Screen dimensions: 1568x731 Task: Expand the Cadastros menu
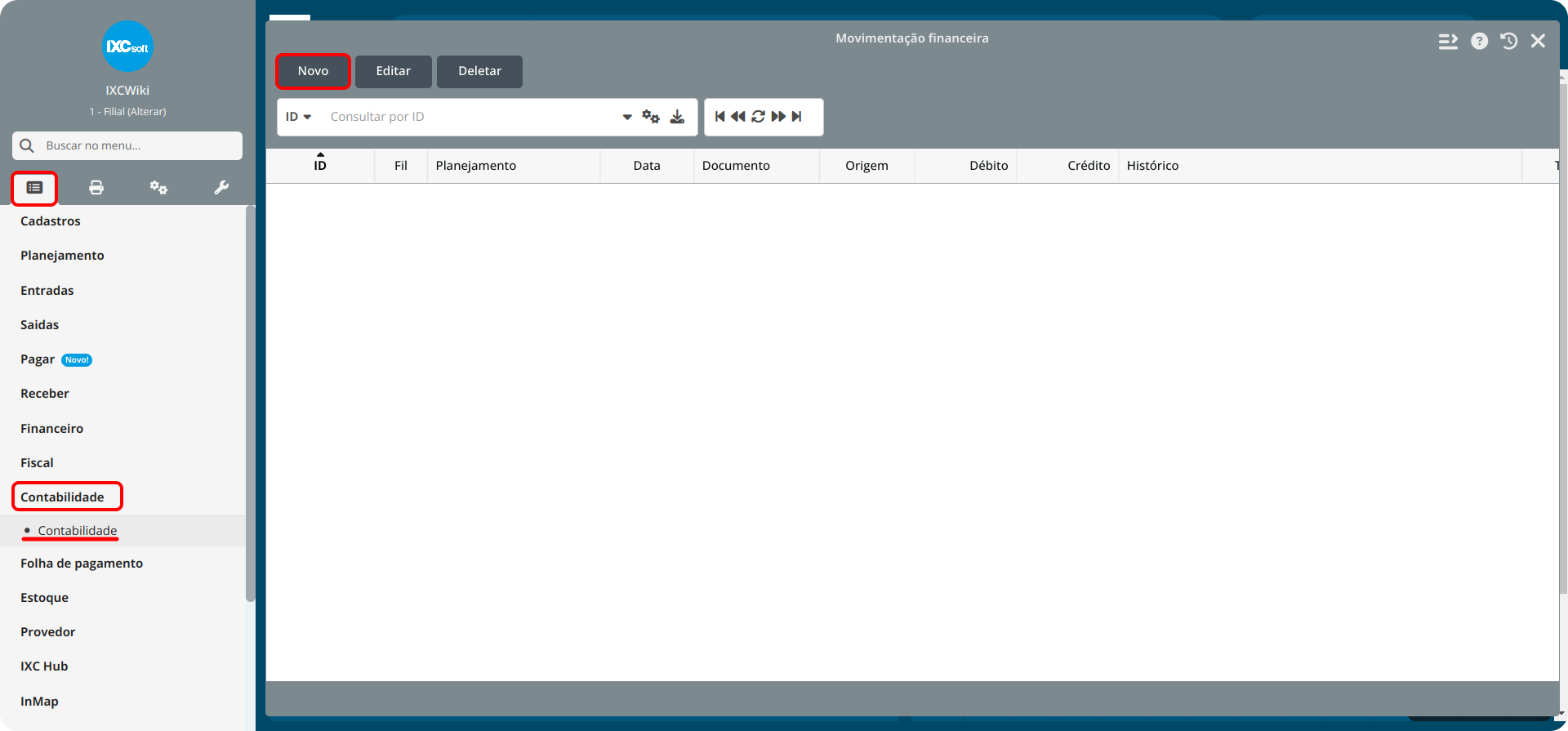click(x=51, y=221)
